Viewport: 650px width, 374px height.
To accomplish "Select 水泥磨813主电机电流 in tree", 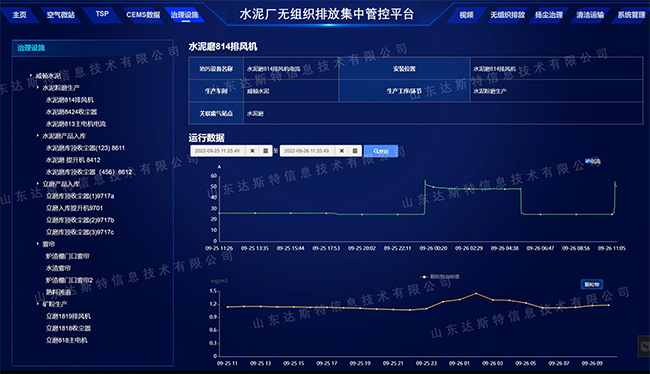I will coord(76,124).
